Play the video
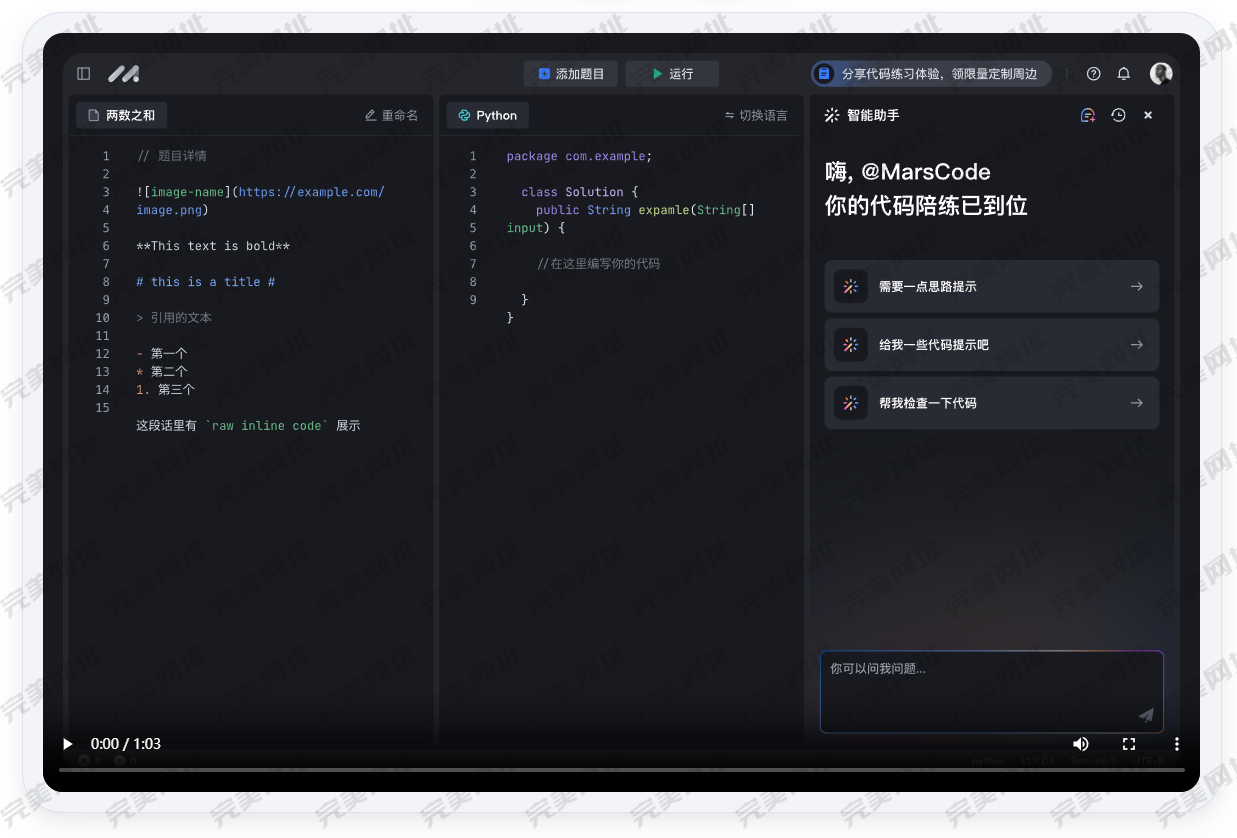Viewport: 1237px width, 838px height. coord(68,744)
